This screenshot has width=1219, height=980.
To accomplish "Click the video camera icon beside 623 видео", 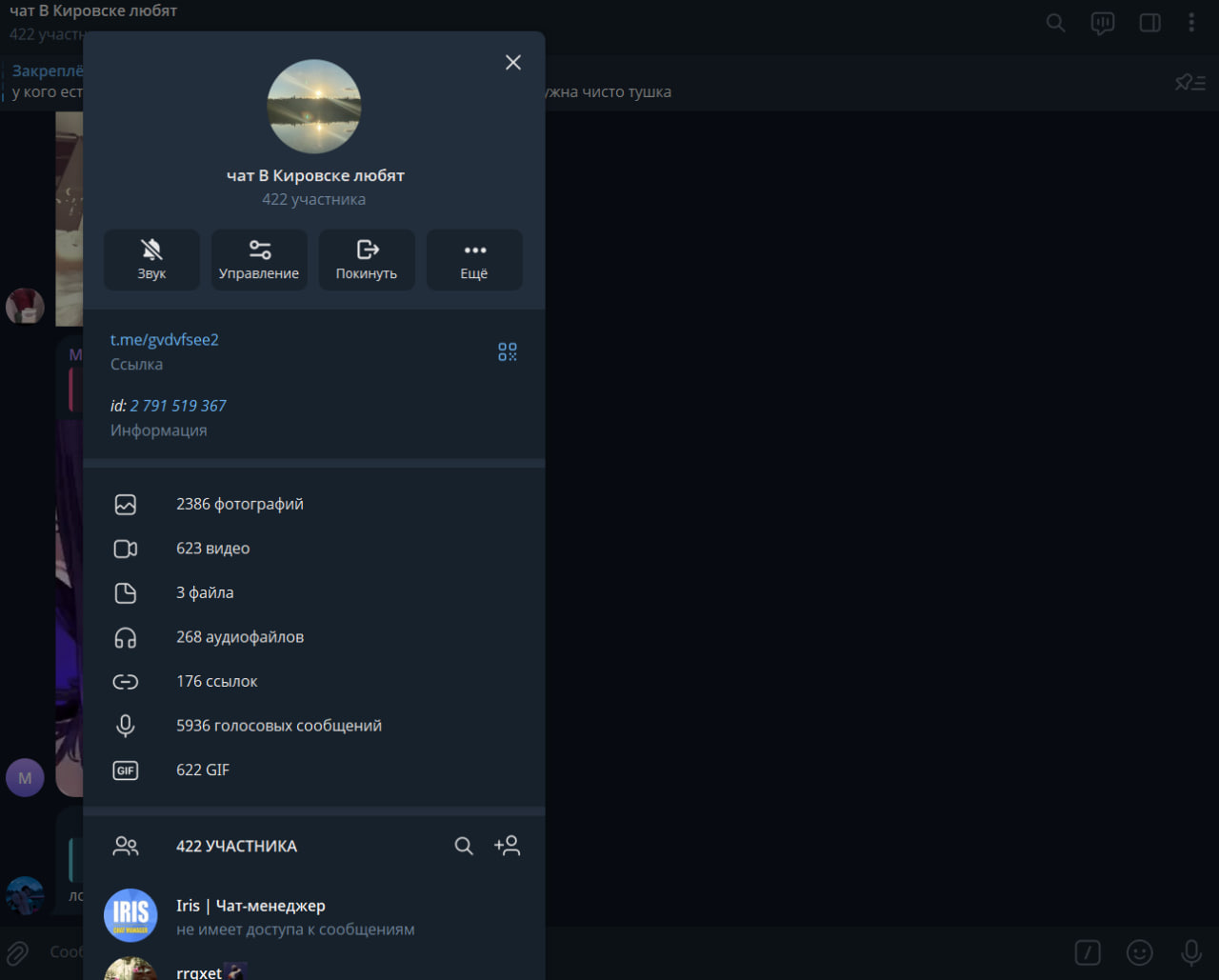I will (126, 549).
